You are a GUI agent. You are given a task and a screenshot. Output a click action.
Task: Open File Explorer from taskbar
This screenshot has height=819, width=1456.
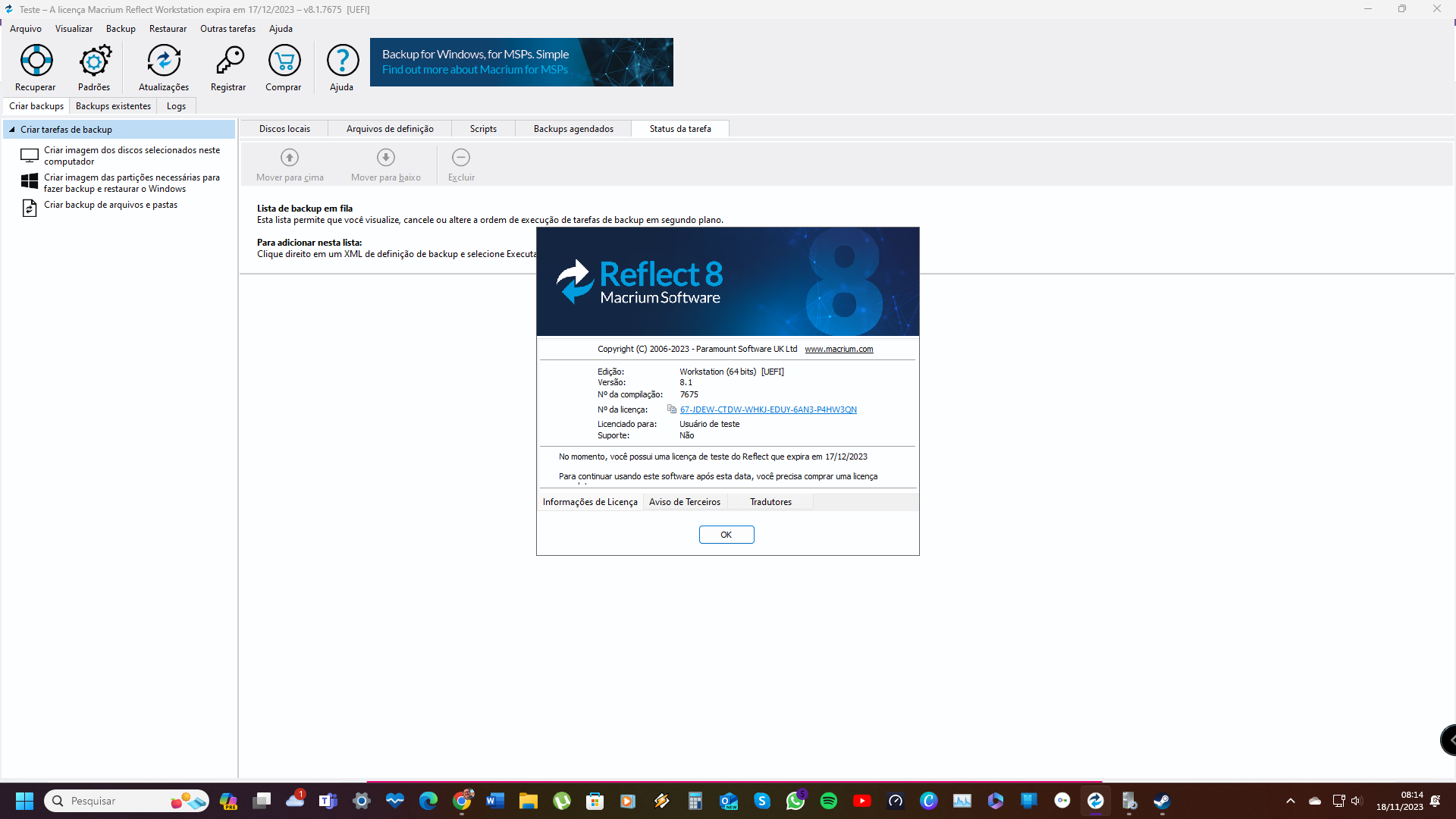(x=529, y=801)
